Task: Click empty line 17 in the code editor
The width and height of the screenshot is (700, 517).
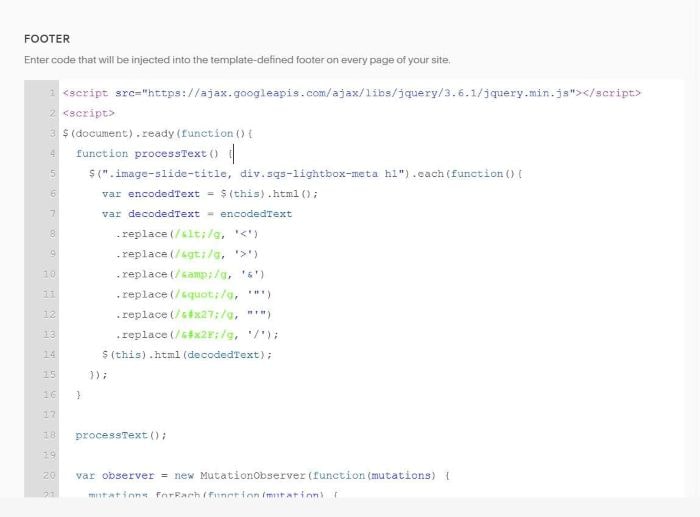Action: pyautogui.click(x=371, y=415)
